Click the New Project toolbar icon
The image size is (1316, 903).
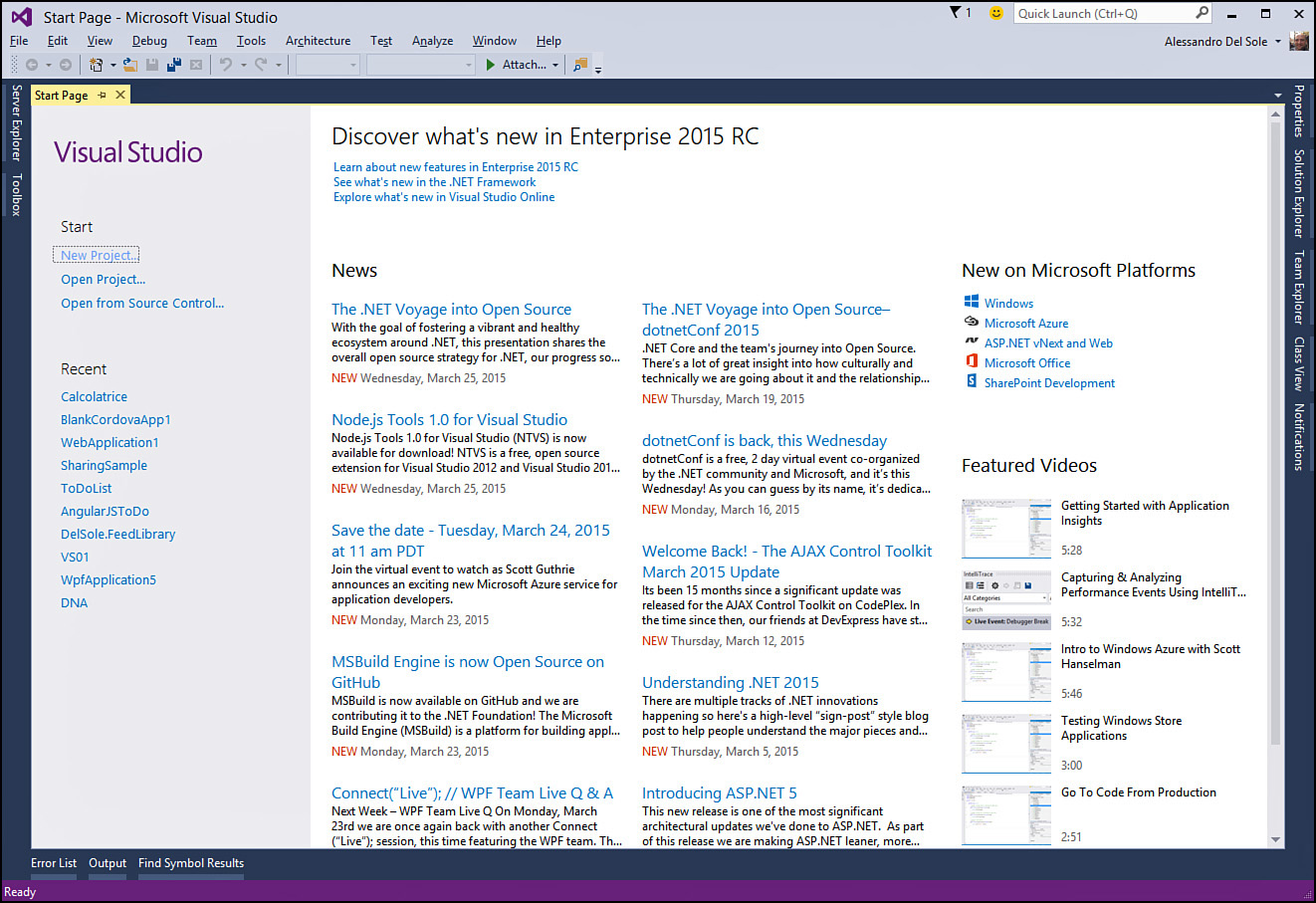[97, 65]
